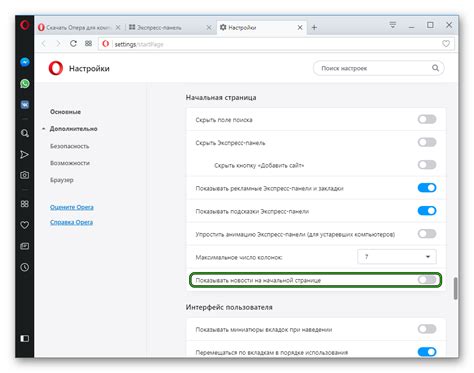Toggle Скрыть кнопку «Добавить сайт» switch

pos(427,165)
